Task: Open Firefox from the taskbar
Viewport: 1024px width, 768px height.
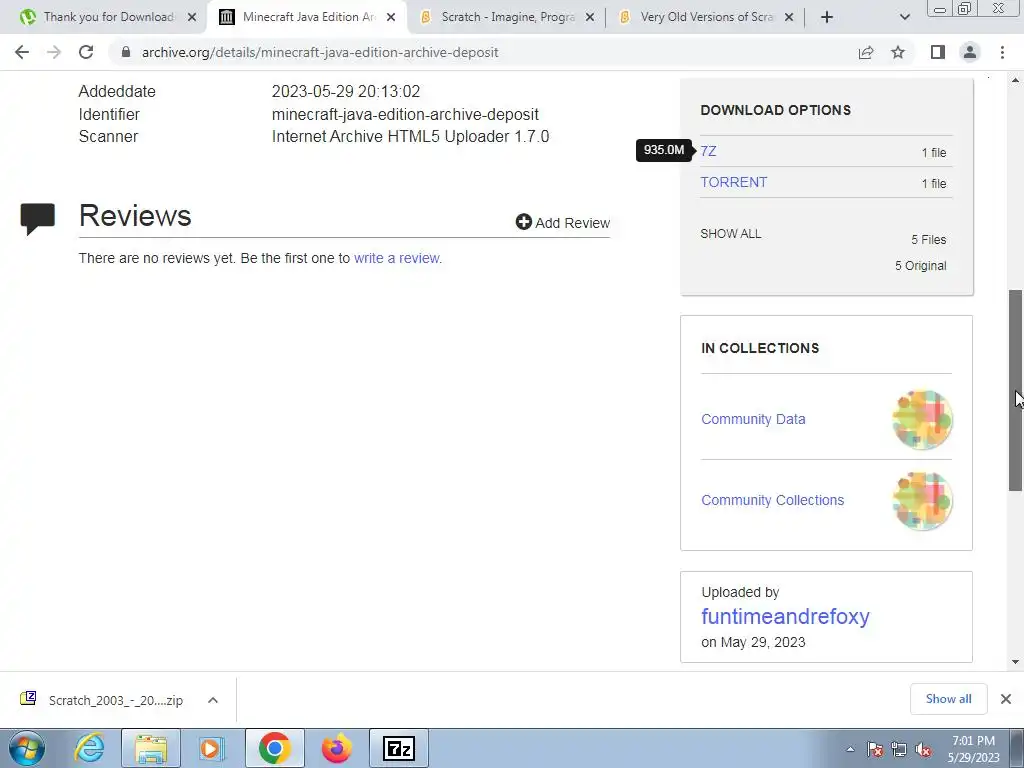Action: click(x=336, y=748)
